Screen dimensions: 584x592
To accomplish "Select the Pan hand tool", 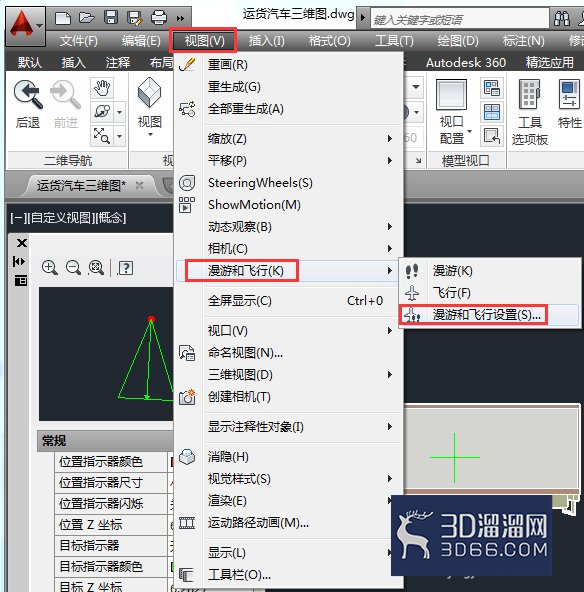I will tap(102, 88).
